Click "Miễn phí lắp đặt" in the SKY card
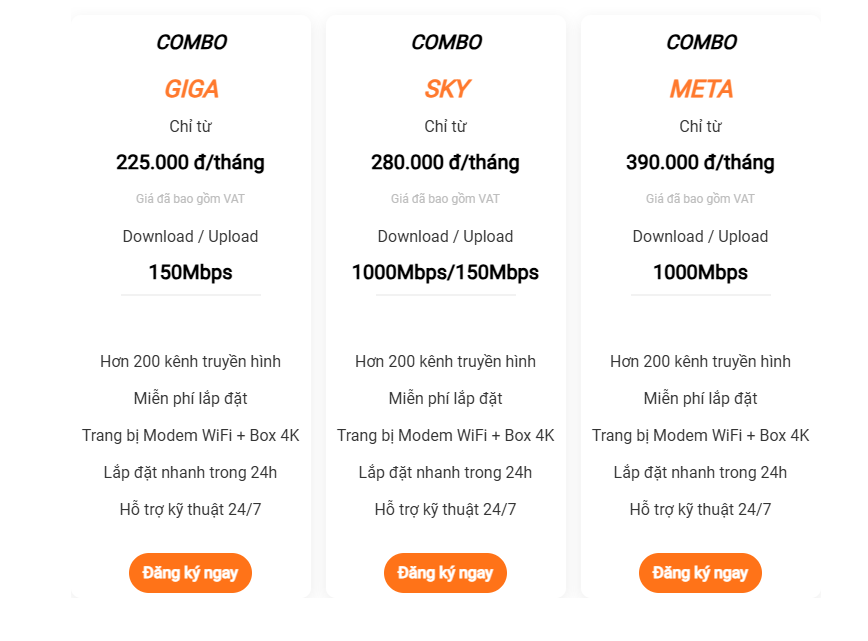This screenshot has width=868, height=641. [x=445, y=398]
